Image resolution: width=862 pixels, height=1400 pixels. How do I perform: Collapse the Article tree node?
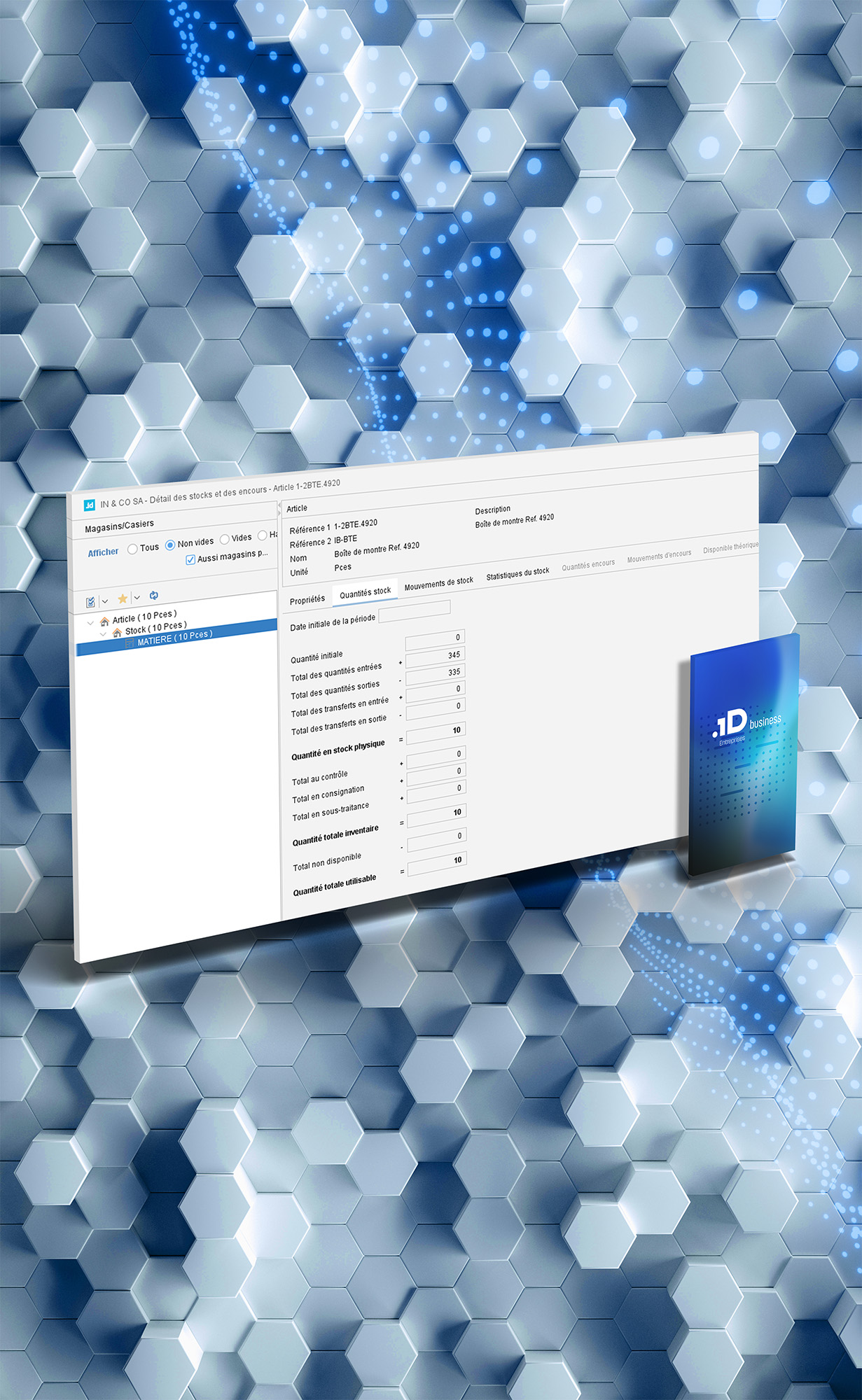point(90,622)
